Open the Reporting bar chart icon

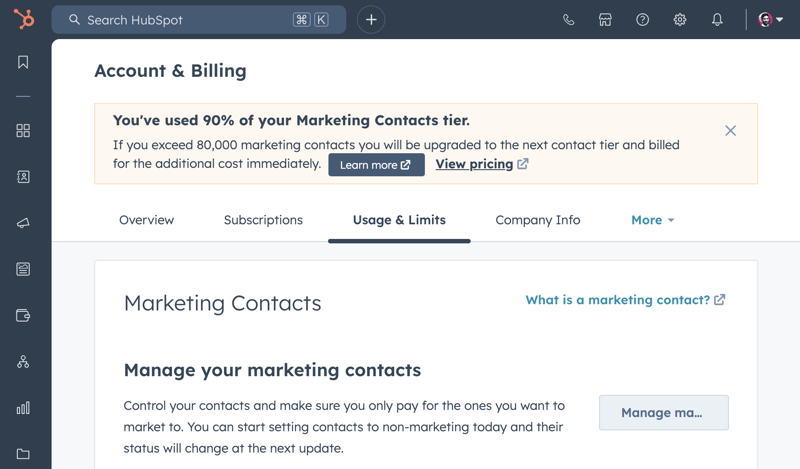pyautogui.click(x=23, y=408)
